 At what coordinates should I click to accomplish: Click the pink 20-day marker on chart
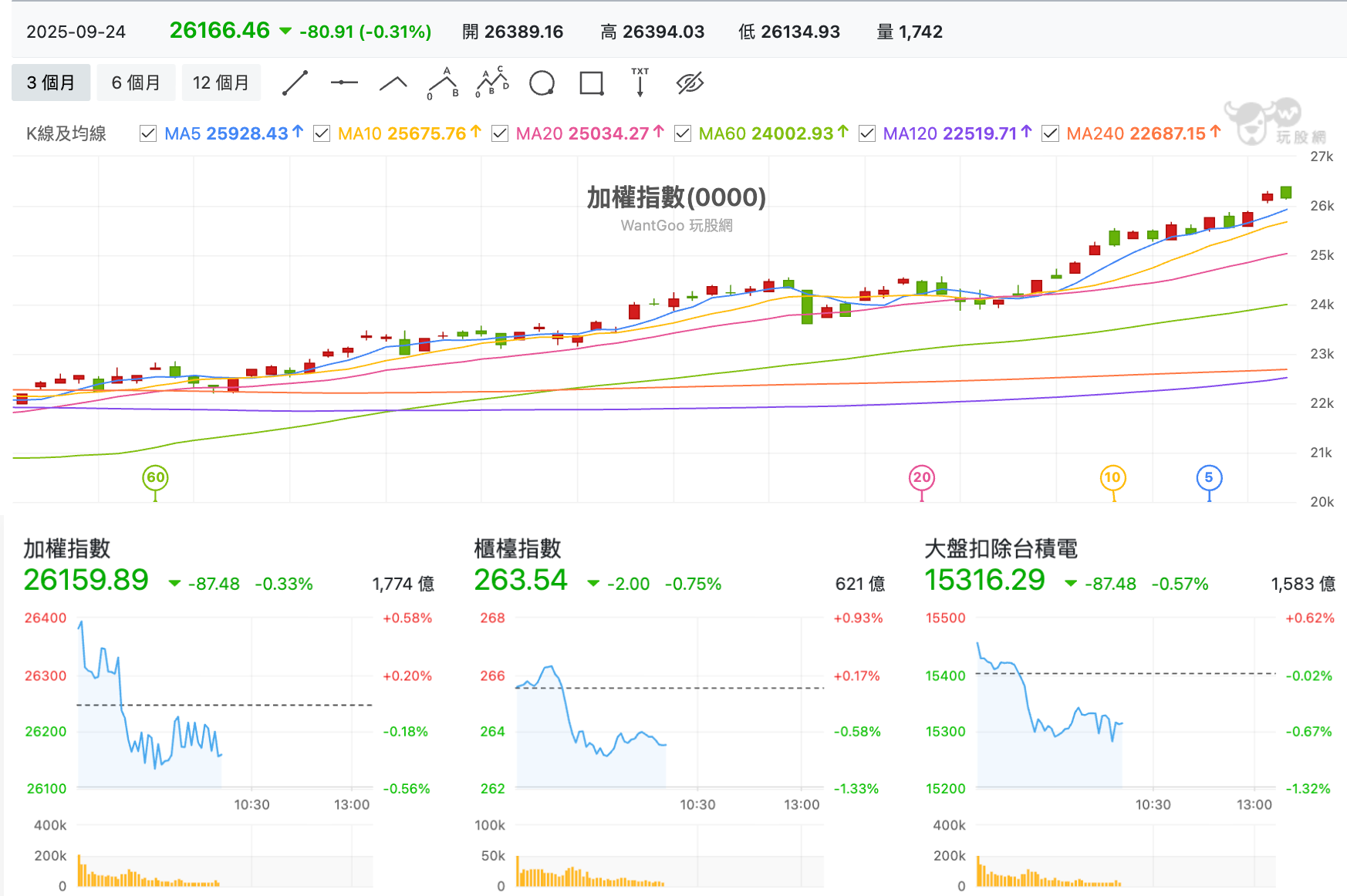[x=922, y=478]
